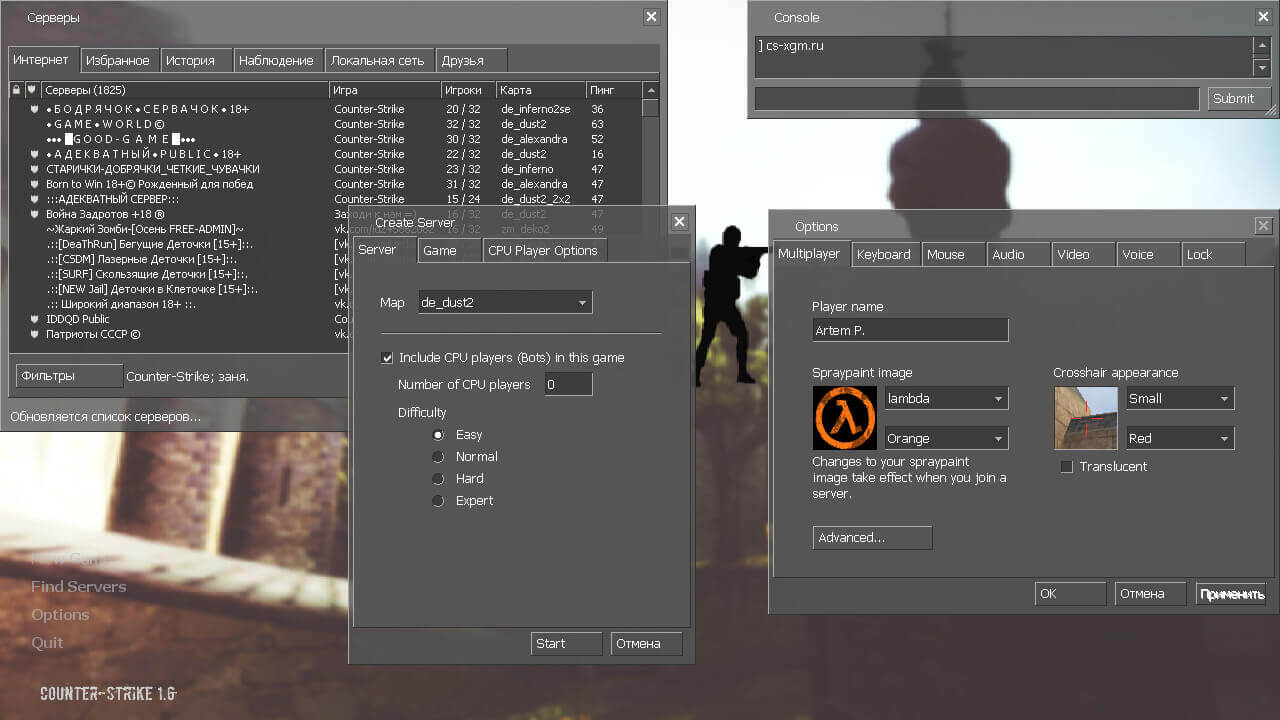Sort the server list by Пинг column

tap(613, 90)
